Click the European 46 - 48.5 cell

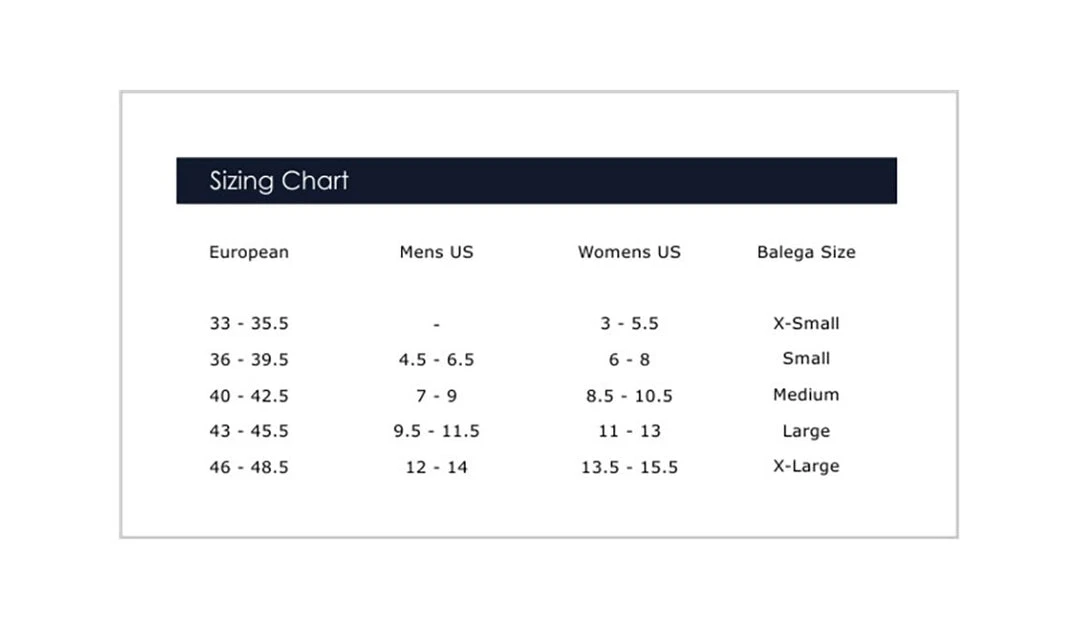(249, 467)
